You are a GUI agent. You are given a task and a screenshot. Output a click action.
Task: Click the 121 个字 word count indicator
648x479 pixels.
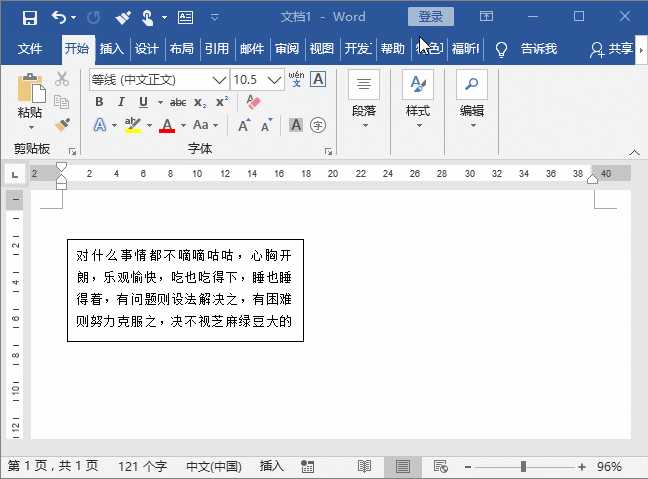tap(142, 467)
